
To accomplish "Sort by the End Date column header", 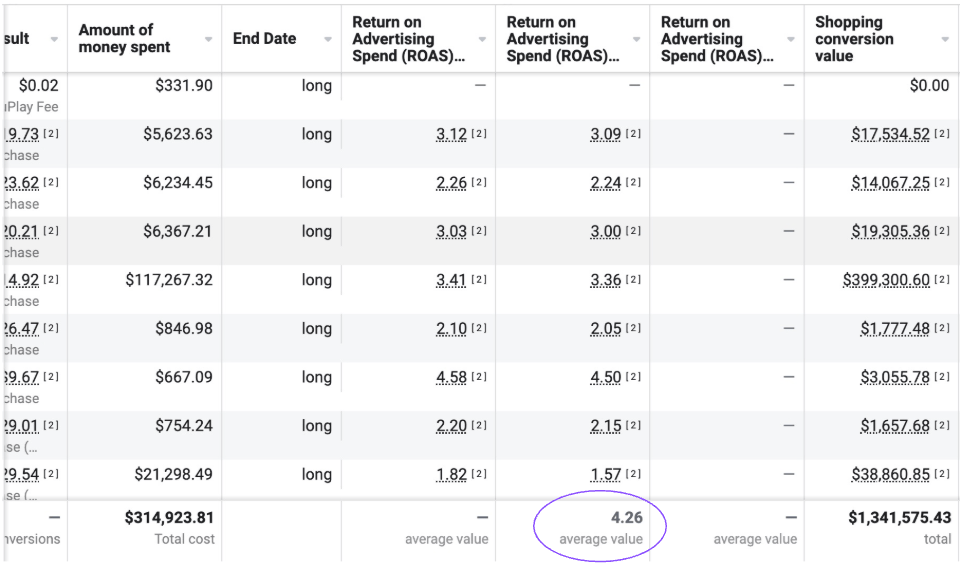I will point(265,39).
